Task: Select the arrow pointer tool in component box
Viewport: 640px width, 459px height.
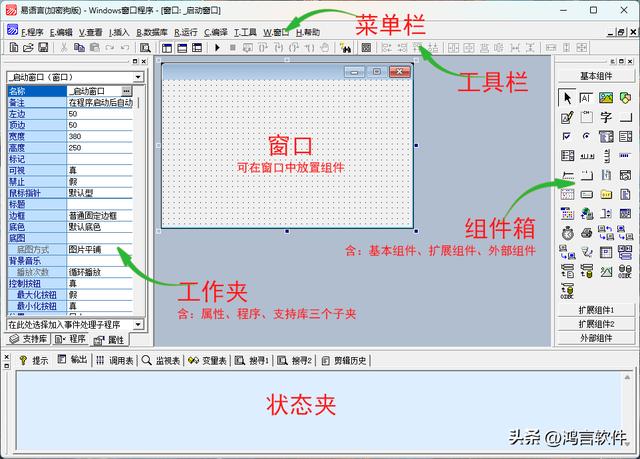Action: click(x=568, y=97)
